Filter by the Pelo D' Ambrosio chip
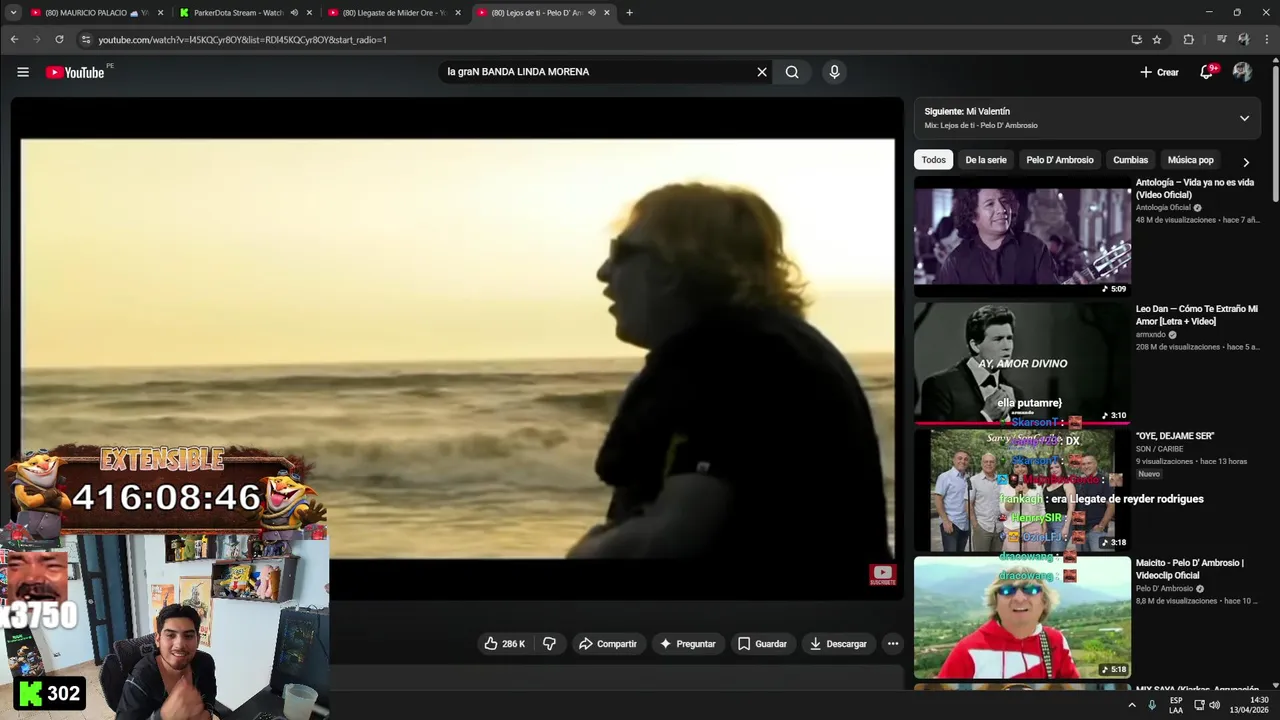This screenshot has width=1280, height=720. [x=1060, y=160]
